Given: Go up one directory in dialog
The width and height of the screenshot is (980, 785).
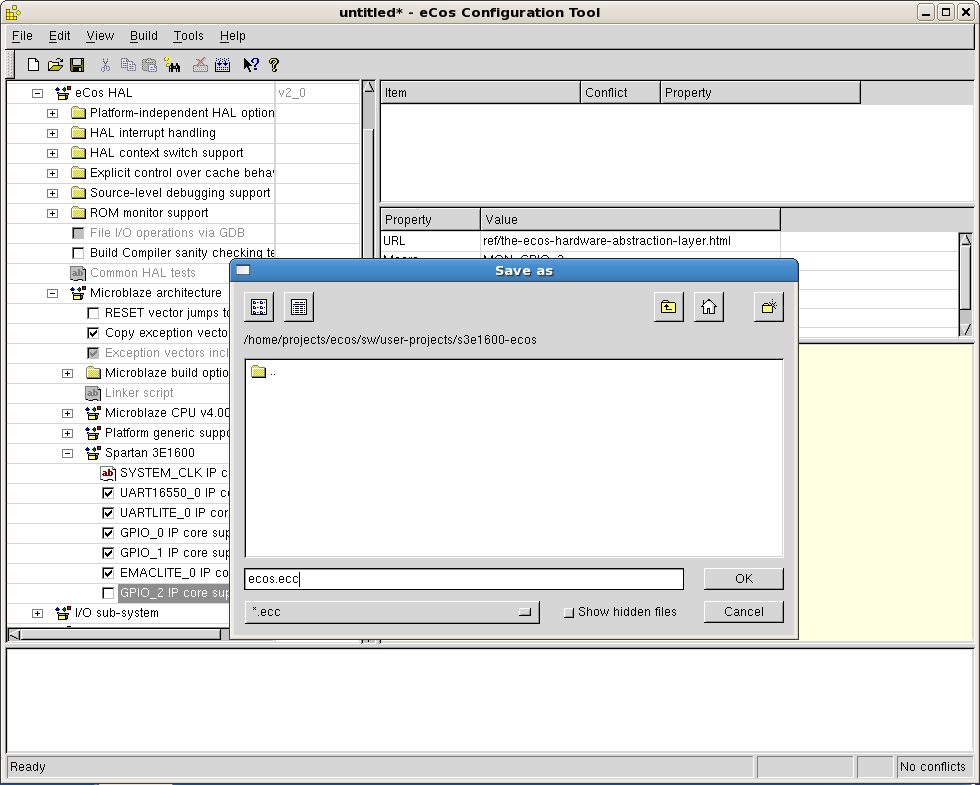Looking at the screenshot, I should tap(669, 307).
